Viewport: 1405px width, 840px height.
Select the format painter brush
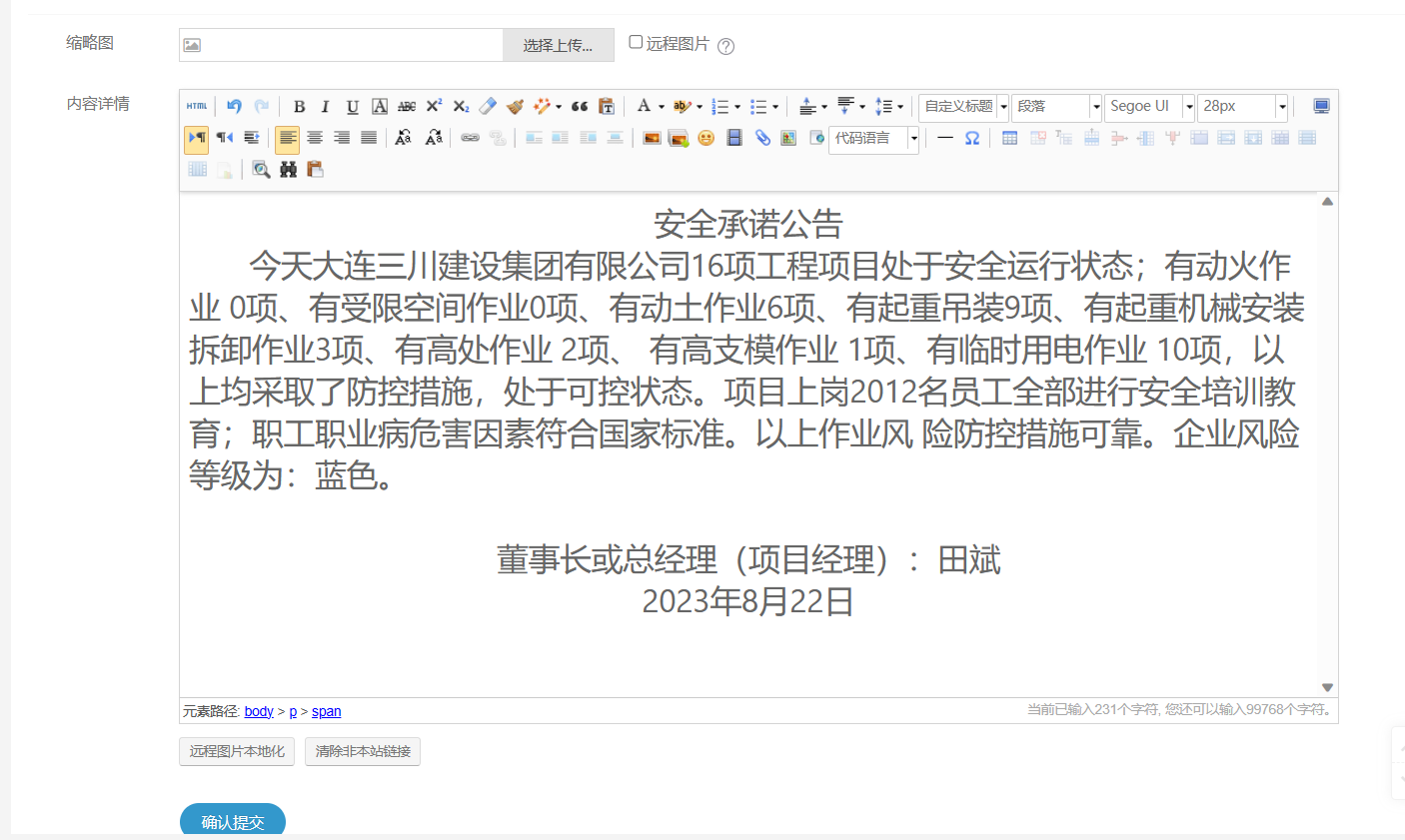pyautogui.click(x=515, y=106)
